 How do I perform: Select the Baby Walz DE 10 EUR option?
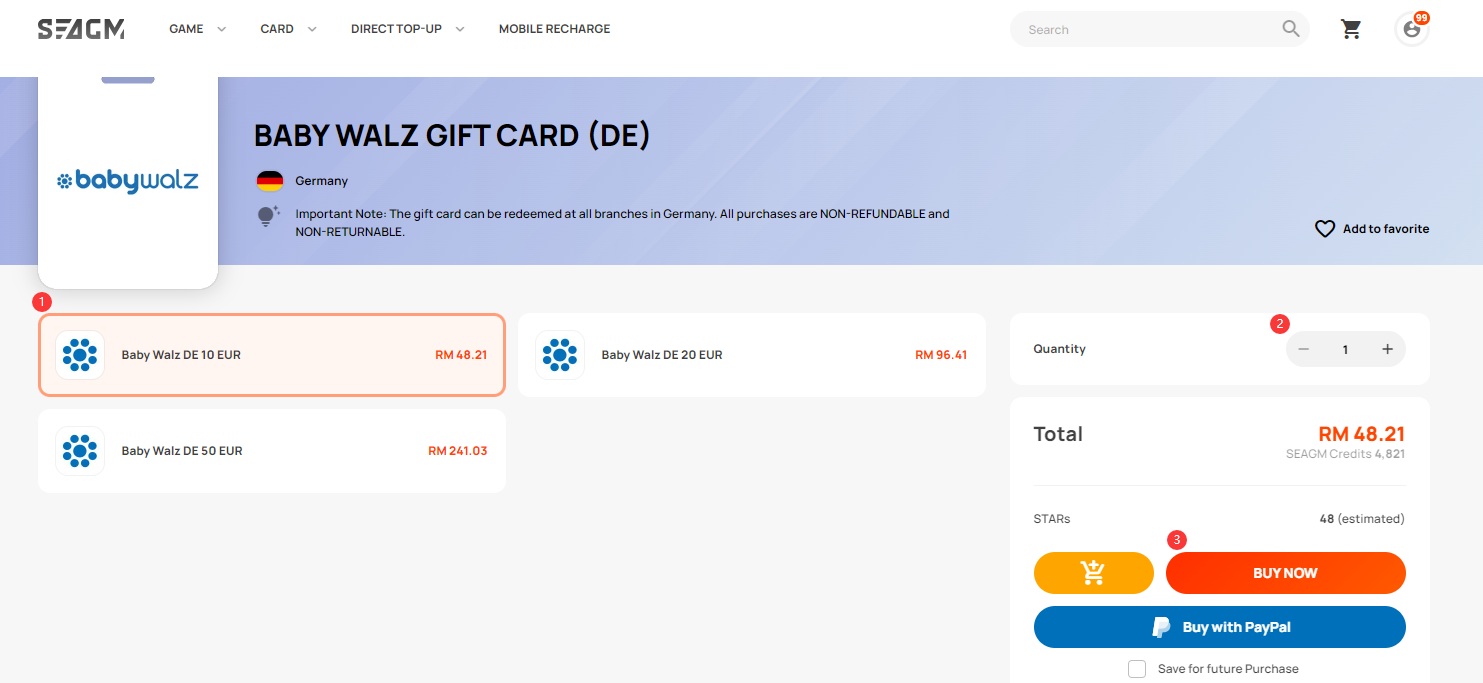coord(272,355)
